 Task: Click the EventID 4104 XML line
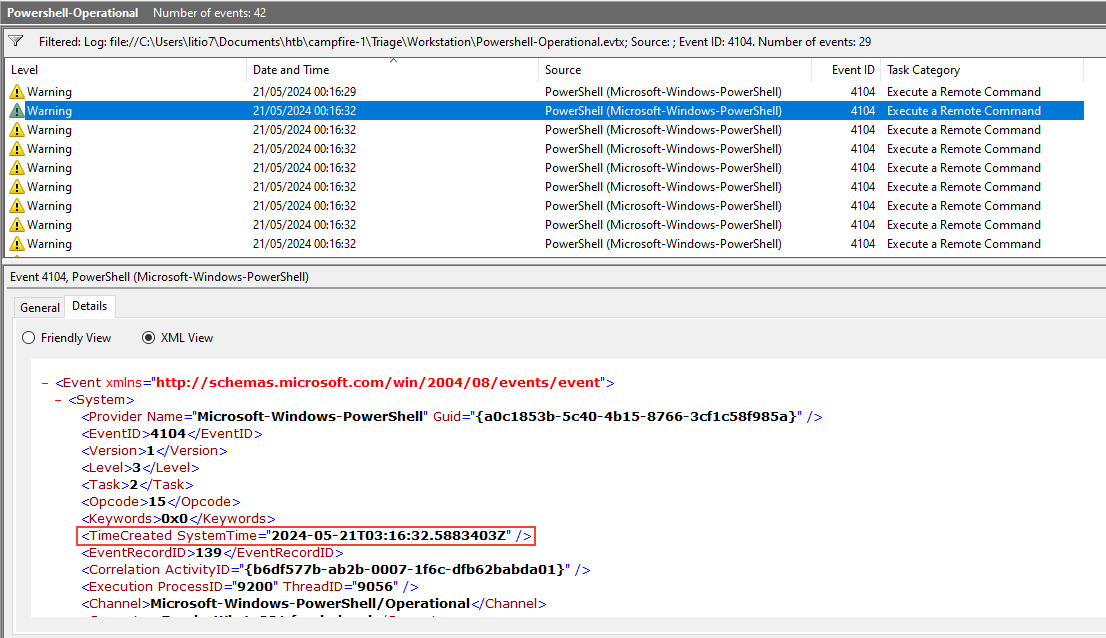coord(171,434)
